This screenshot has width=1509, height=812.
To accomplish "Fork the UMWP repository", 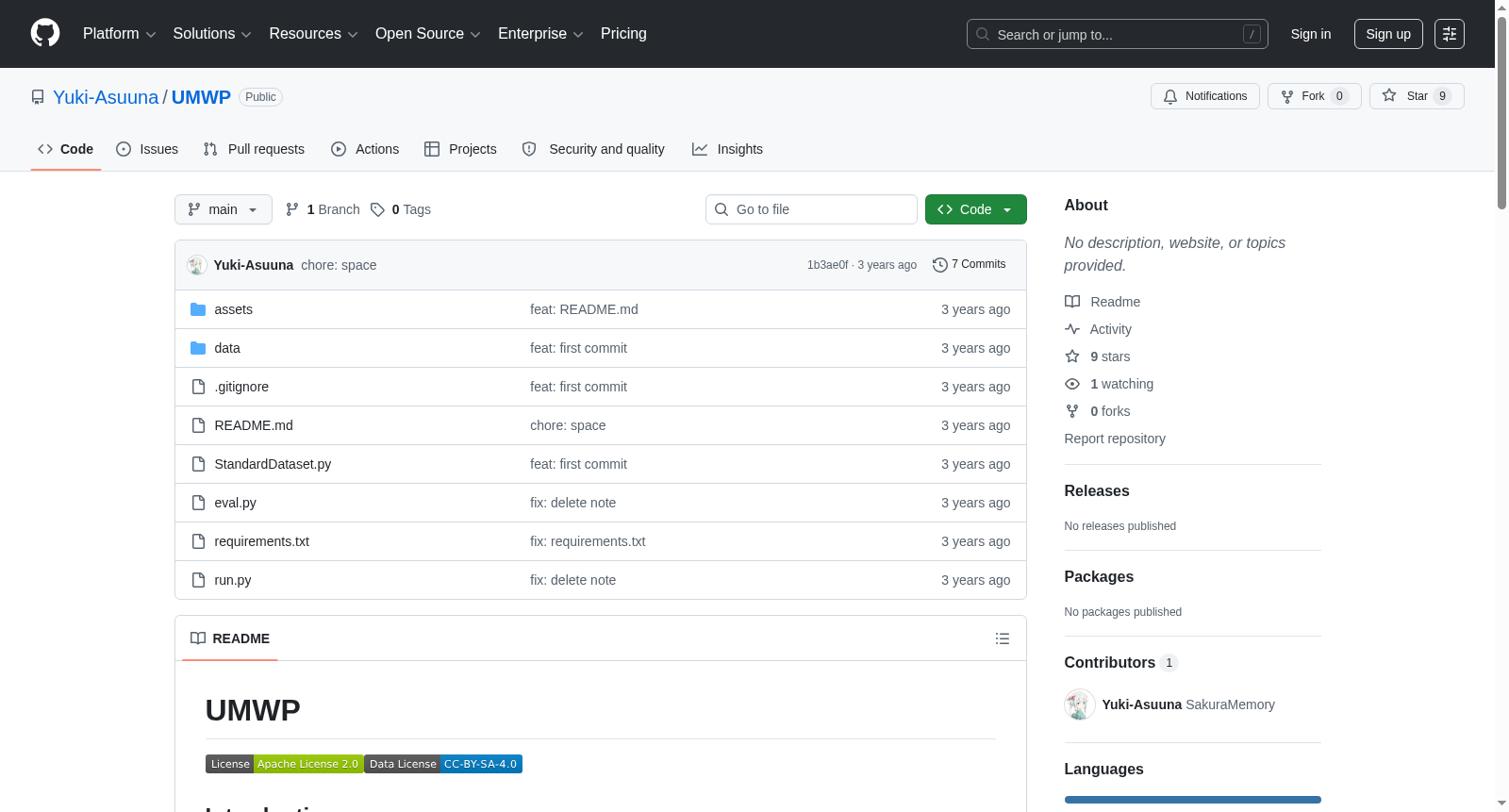I will point(1315,96).
